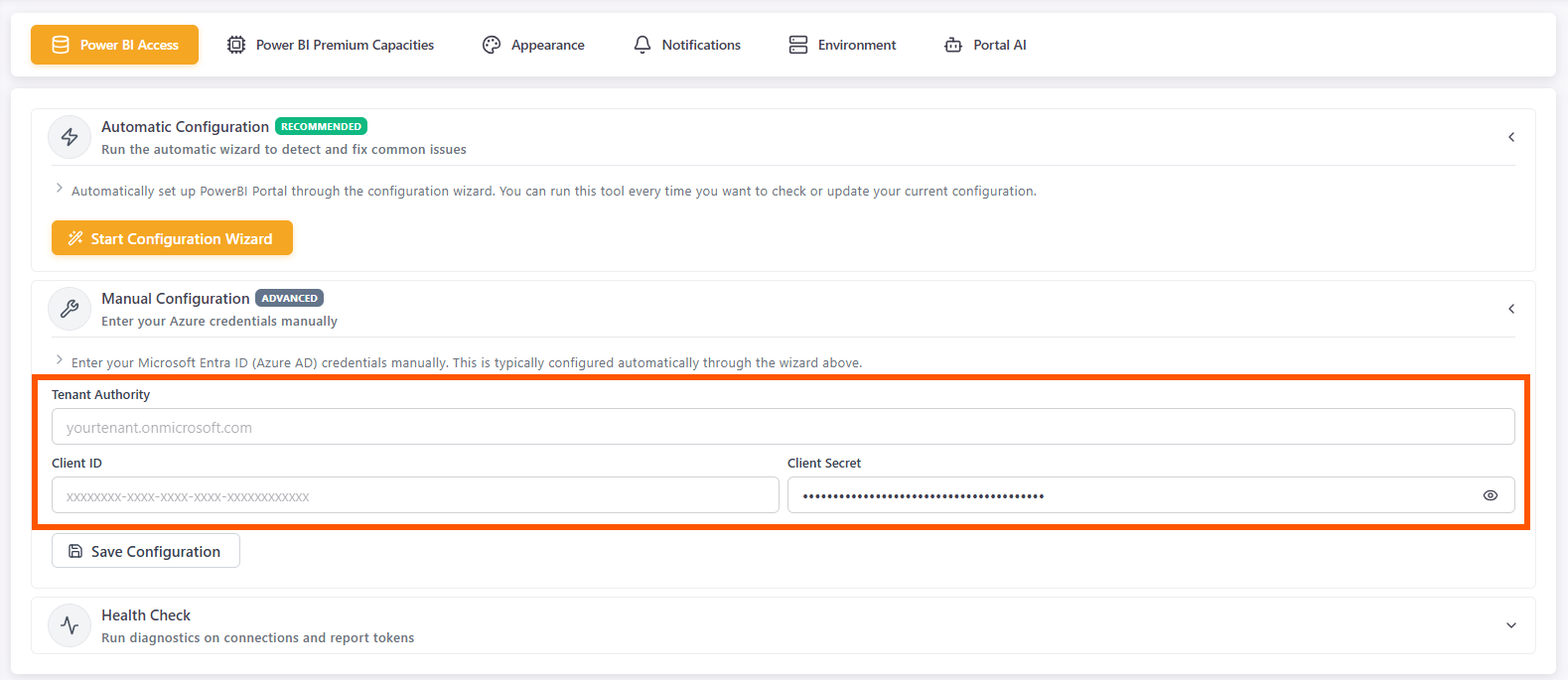The width and height of the screenshot is (1568, 680).
Task: Click the Health Check pulse icon
Action: coord(70,625)
